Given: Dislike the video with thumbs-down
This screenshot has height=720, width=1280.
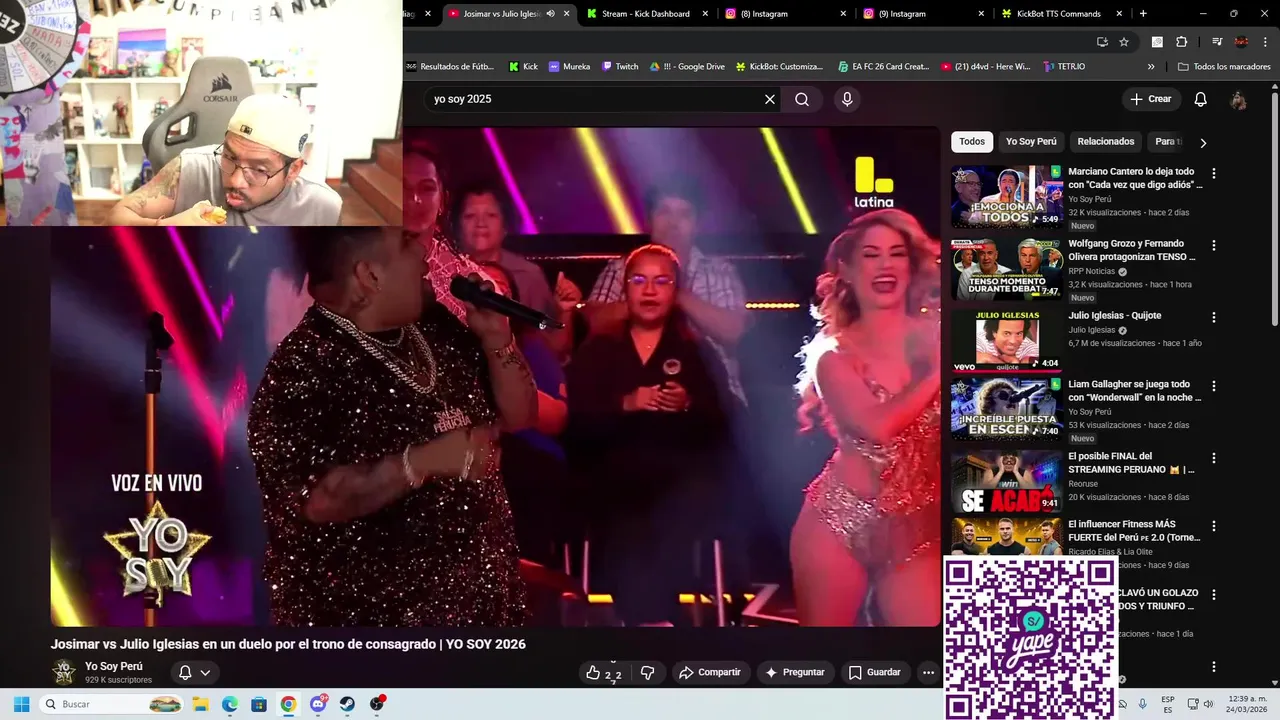Looking at the screenshot, I should tap(647, 673).
